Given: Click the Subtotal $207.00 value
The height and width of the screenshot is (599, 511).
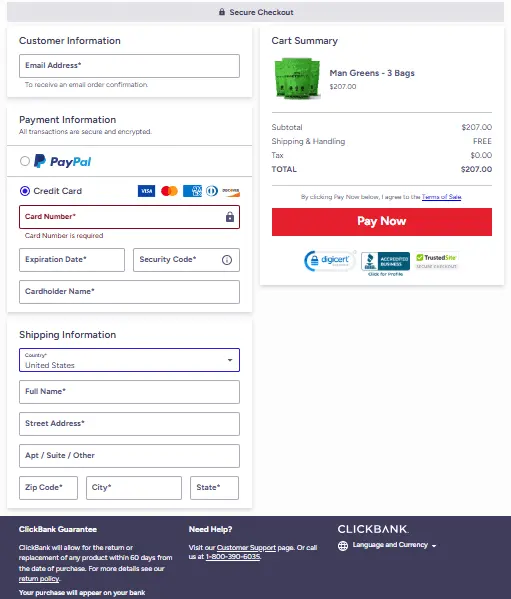Looking at the screenshot, I should point(477,127).
